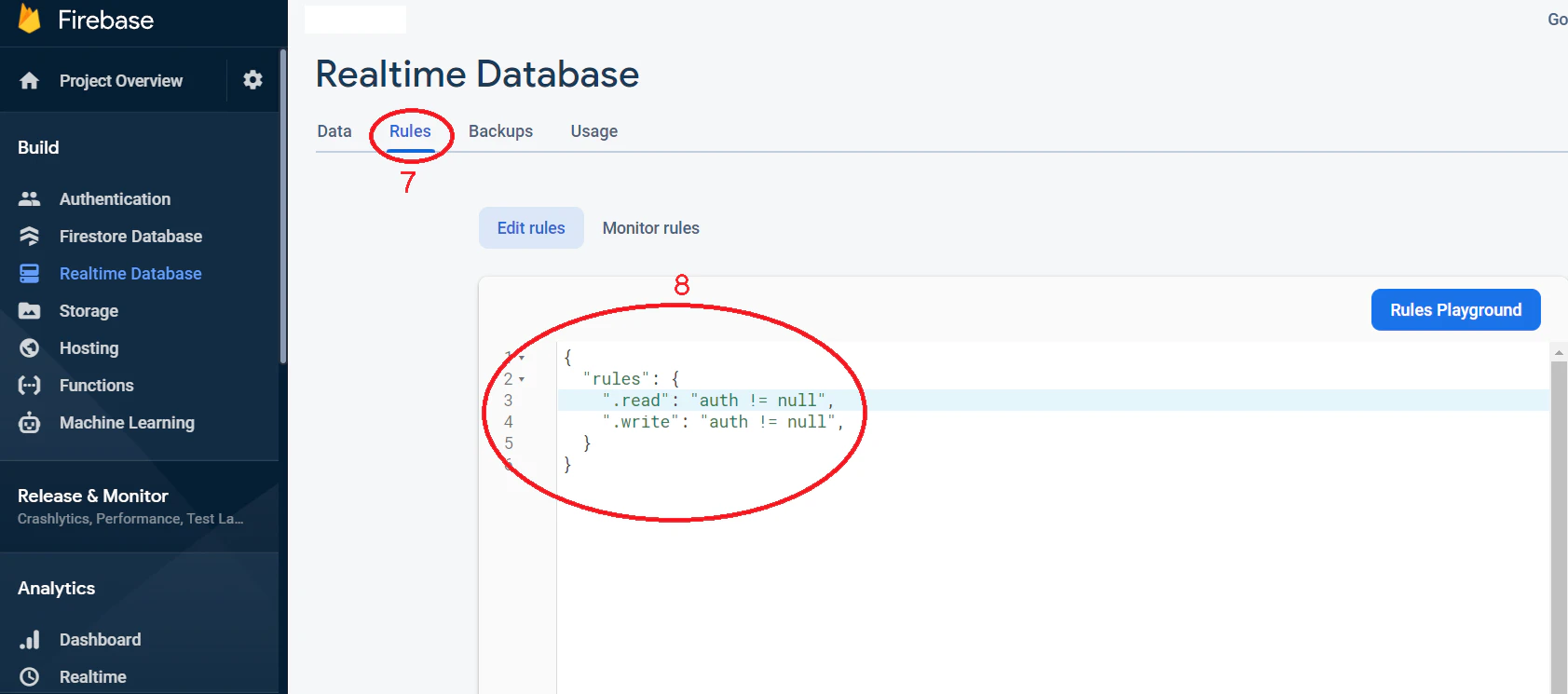
Task: Click the Realtime clock icon under Analytics
Action: click(x=30, y=676)
